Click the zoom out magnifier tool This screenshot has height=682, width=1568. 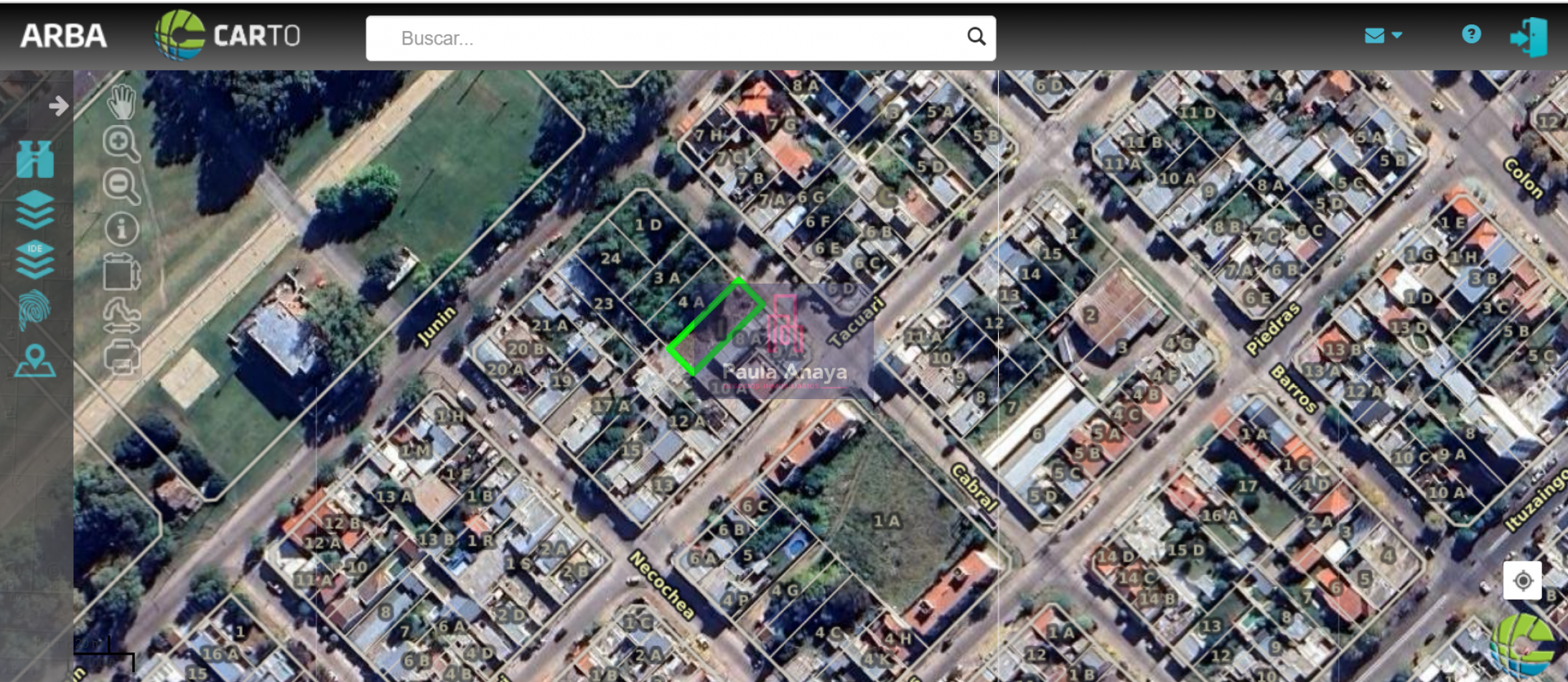pos(121,187)
